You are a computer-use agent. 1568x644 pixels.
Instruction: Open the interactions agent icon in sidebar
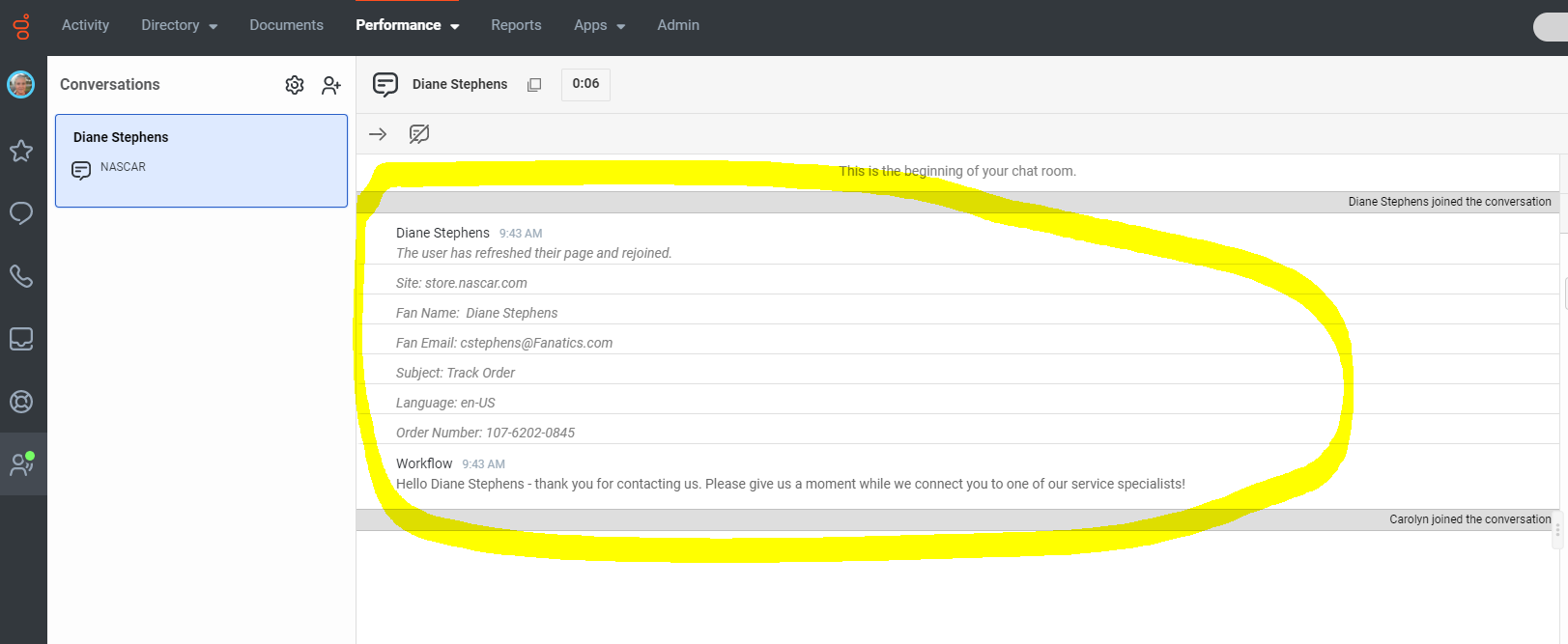point(22,464)
